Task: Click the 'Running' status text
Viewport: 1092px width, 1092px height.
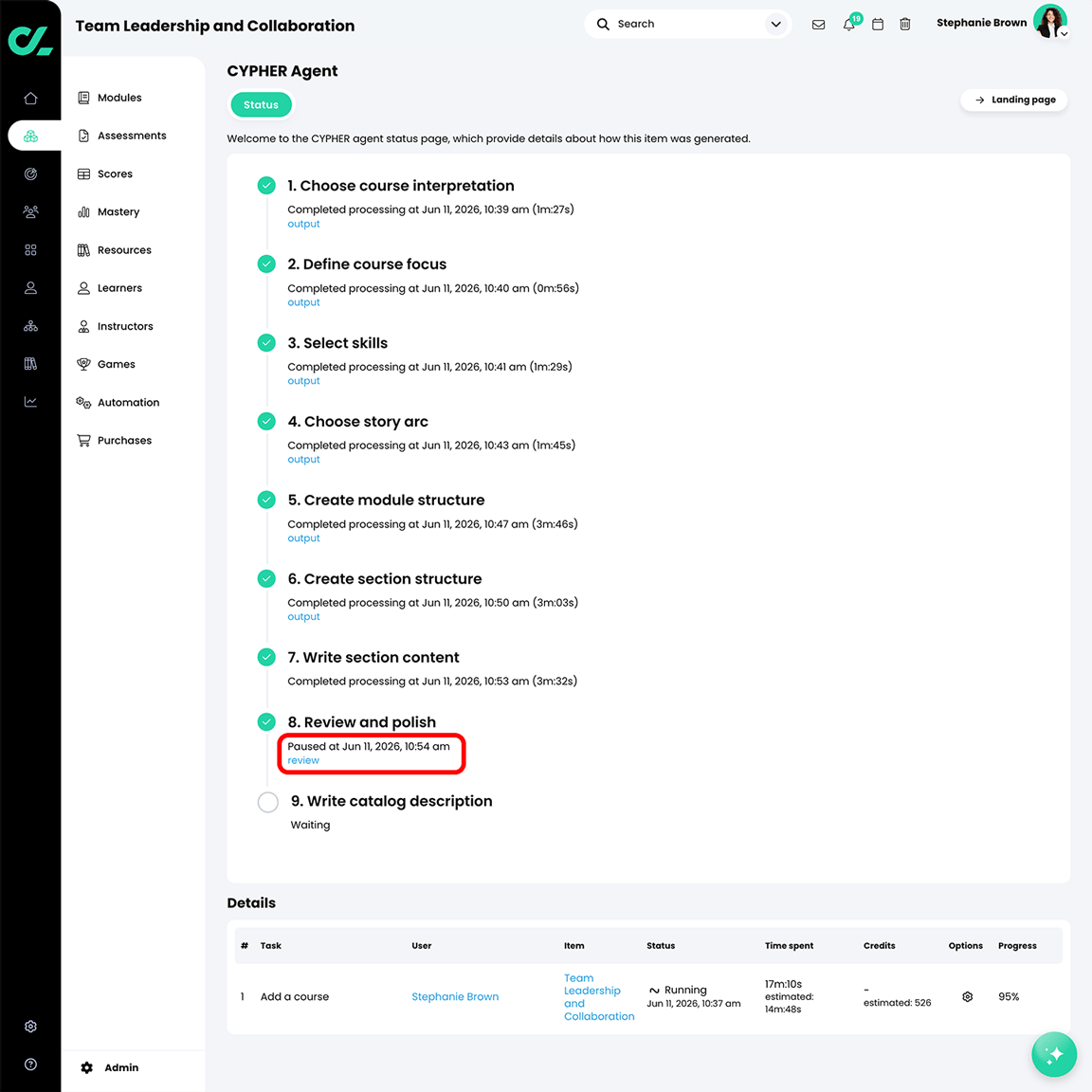Action: point(685,990)
